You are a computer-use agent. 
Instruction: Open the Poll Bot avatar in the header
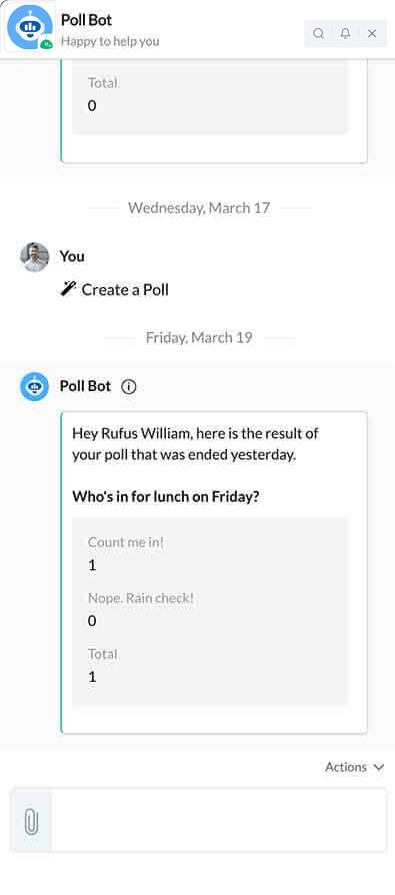tap(30, 27)
